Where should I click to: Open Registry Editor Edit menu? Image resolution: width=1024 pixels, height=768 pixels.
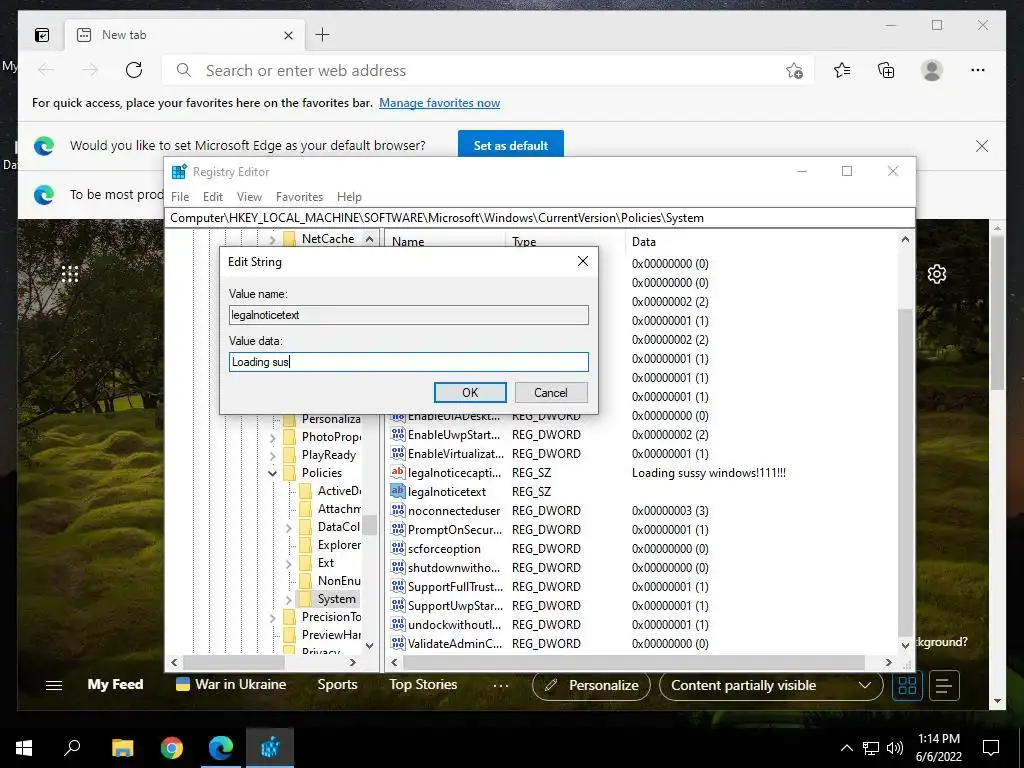213,197
